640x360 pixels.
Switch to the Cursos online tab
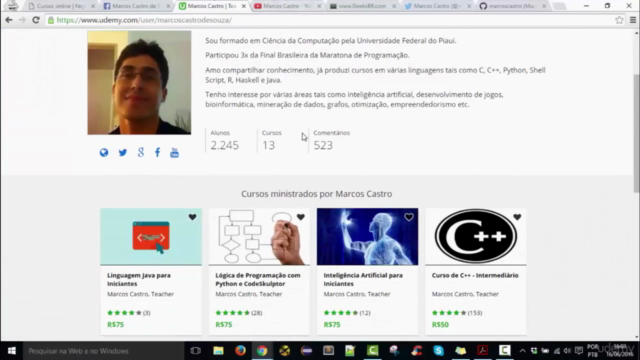(60, 6)
